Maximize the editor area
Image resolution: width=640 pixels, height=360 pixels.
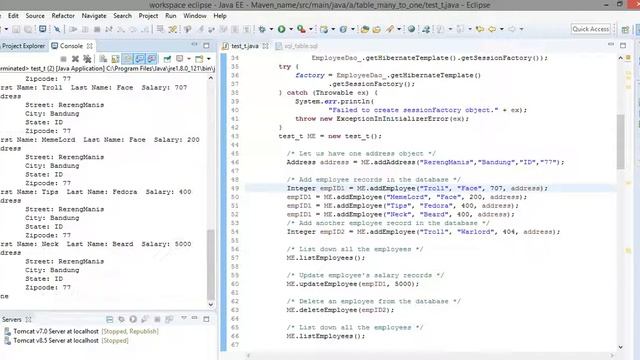click(623, 45)
